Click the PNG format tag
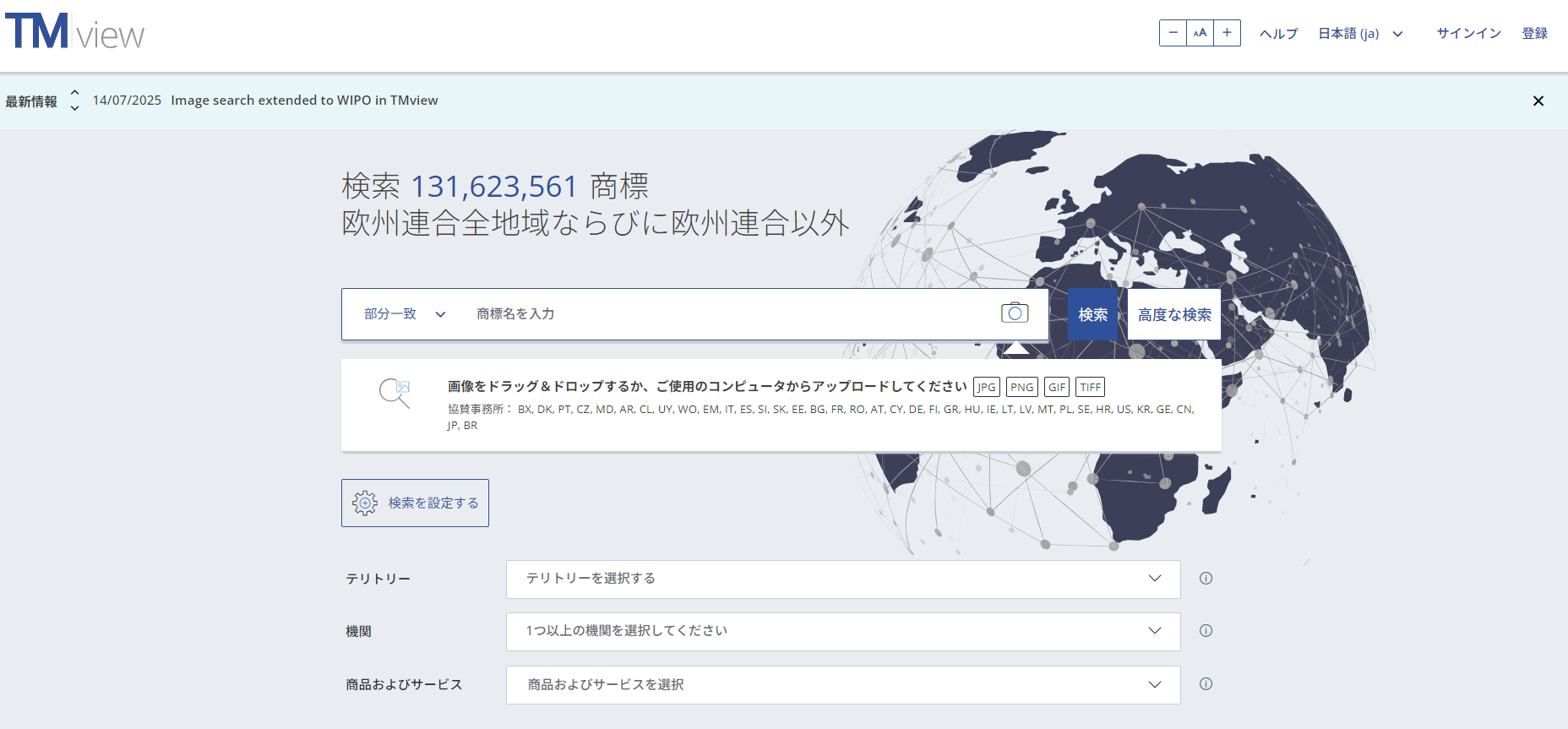This screenshot has width=1568, height=729. (1022, 387)
